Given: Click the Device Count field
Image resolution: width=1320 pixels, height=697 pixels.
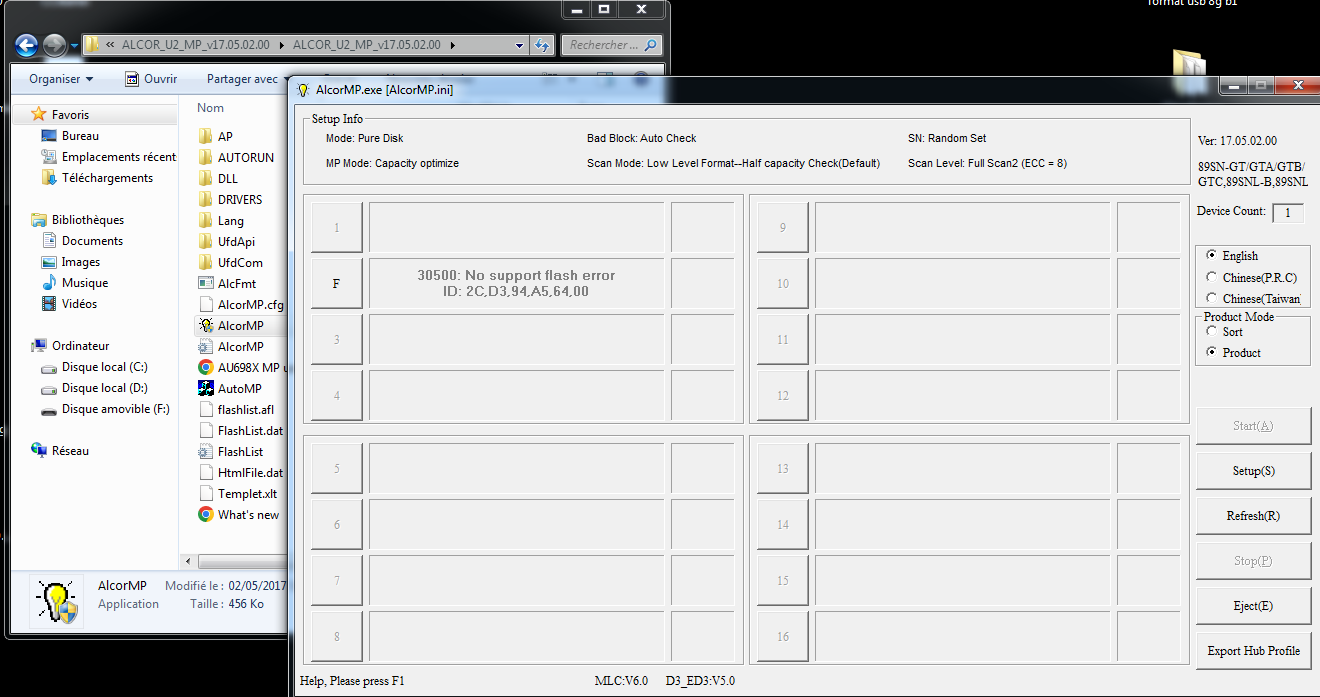Looking at the screenshot, I should (1288, 212).
